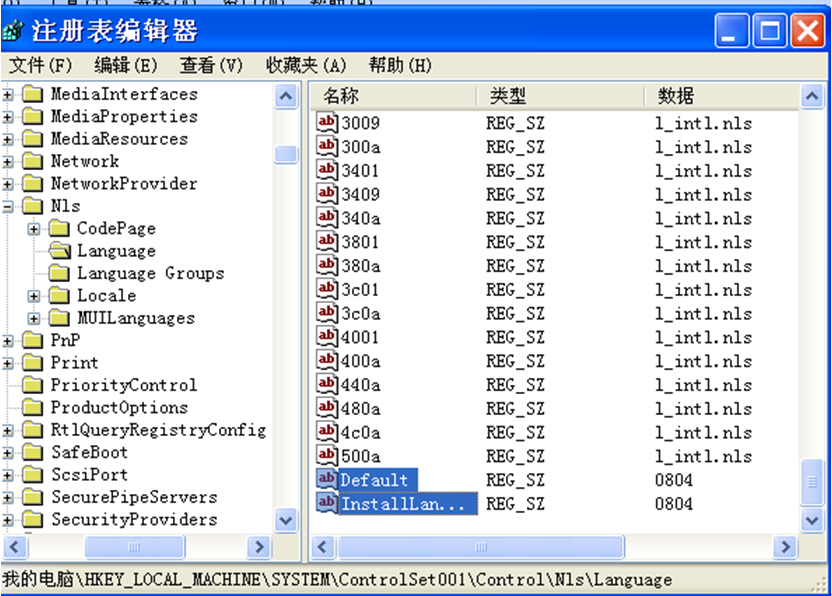832x596 pixels.
Task: Click the PriorityControl folder icon
Action: coord(34,385)
